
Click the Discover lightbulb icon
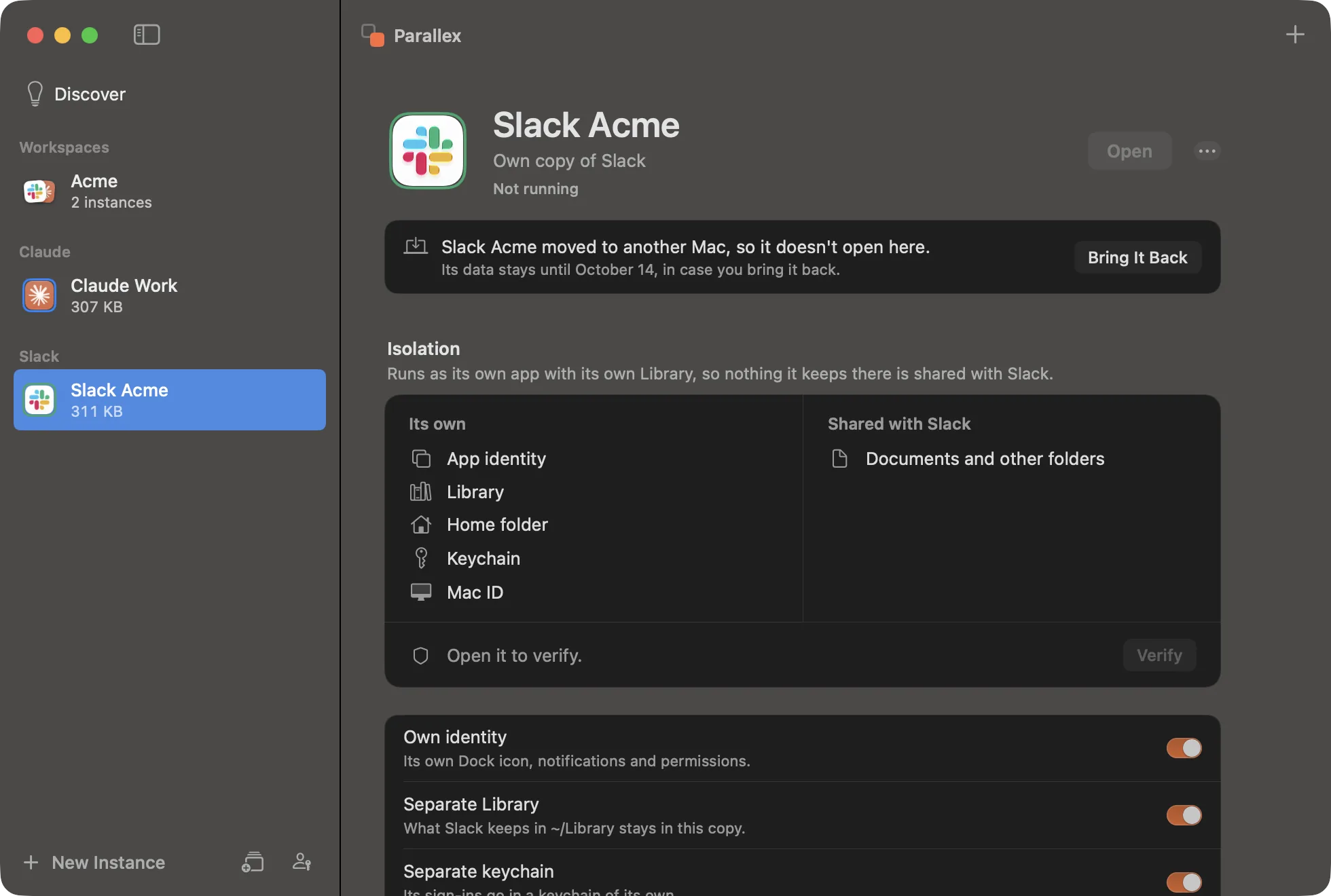coord(35,94)
